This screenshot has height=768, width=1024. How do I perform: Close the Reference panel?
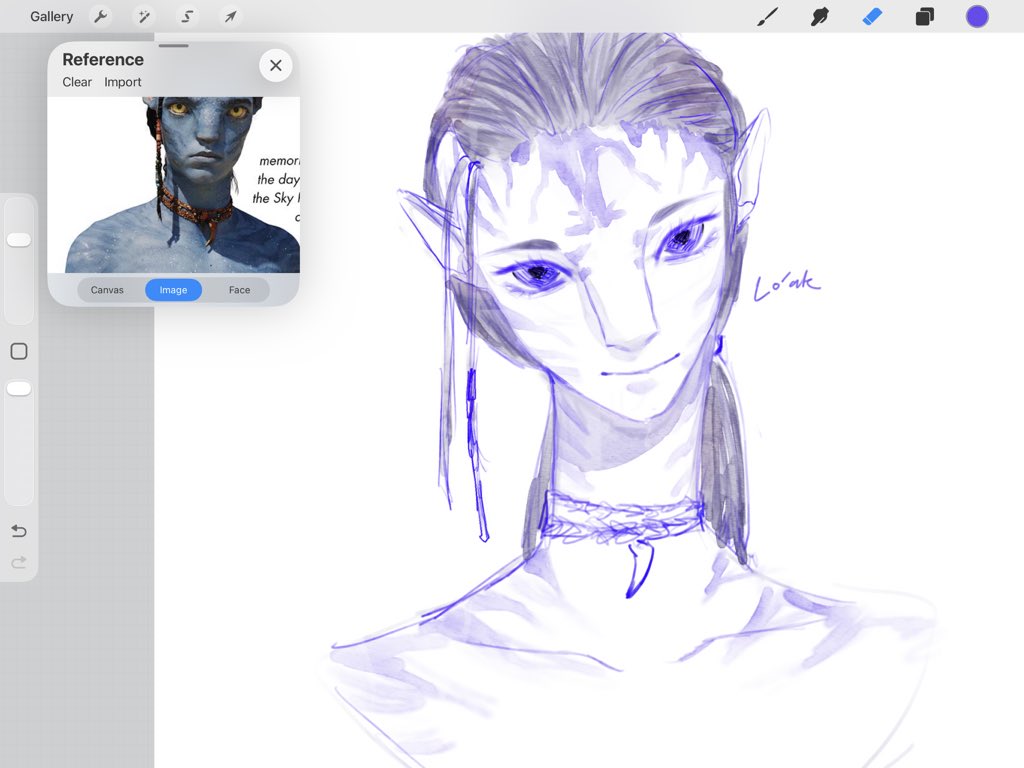[x=276, y=65]
